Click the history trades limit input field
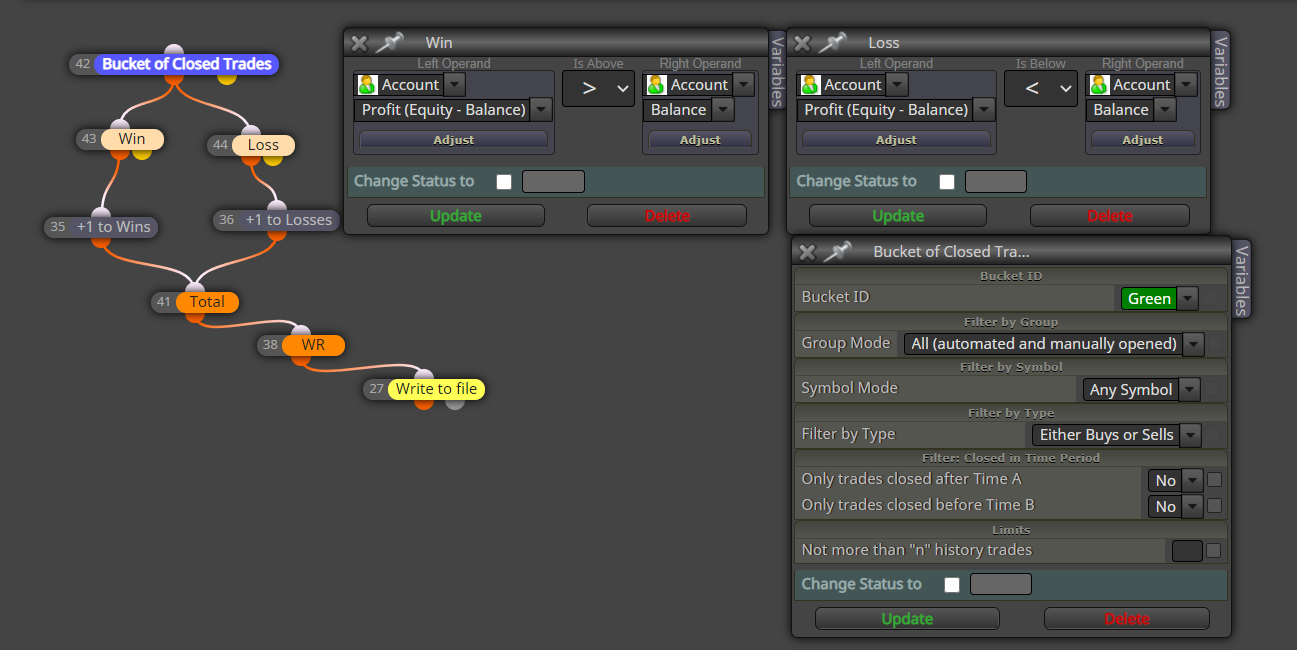Screen dimensions: 1297x650 tap(1187, 550)
